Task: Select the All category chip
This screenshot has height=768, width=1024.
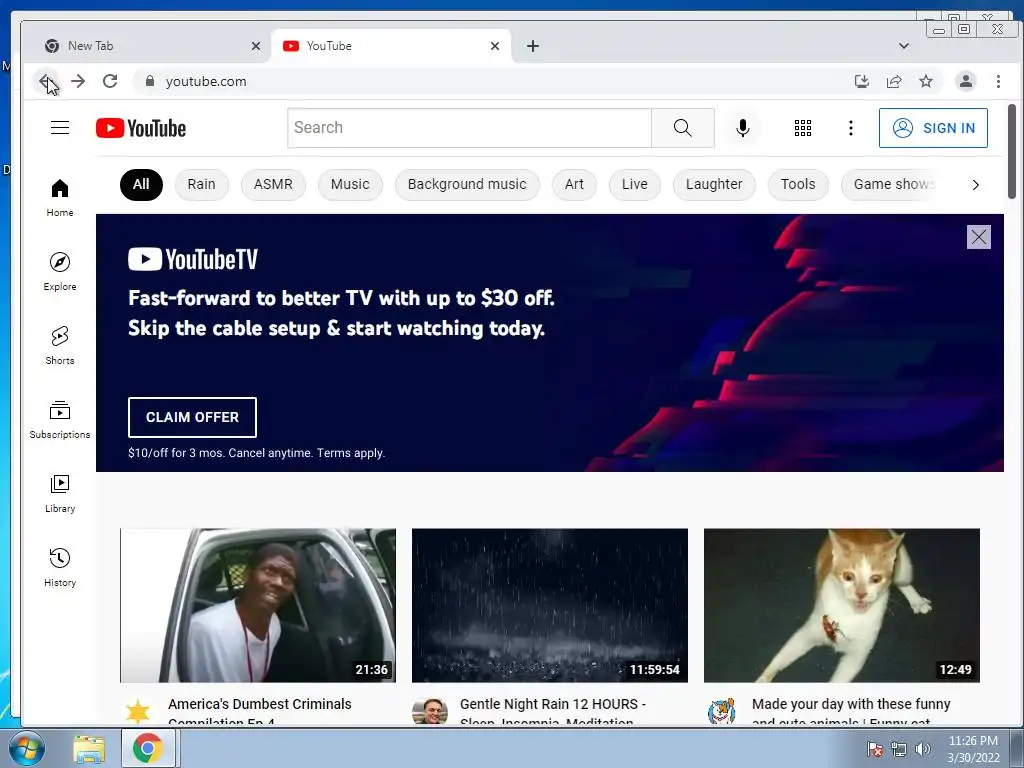Action: tap(141, 185)
